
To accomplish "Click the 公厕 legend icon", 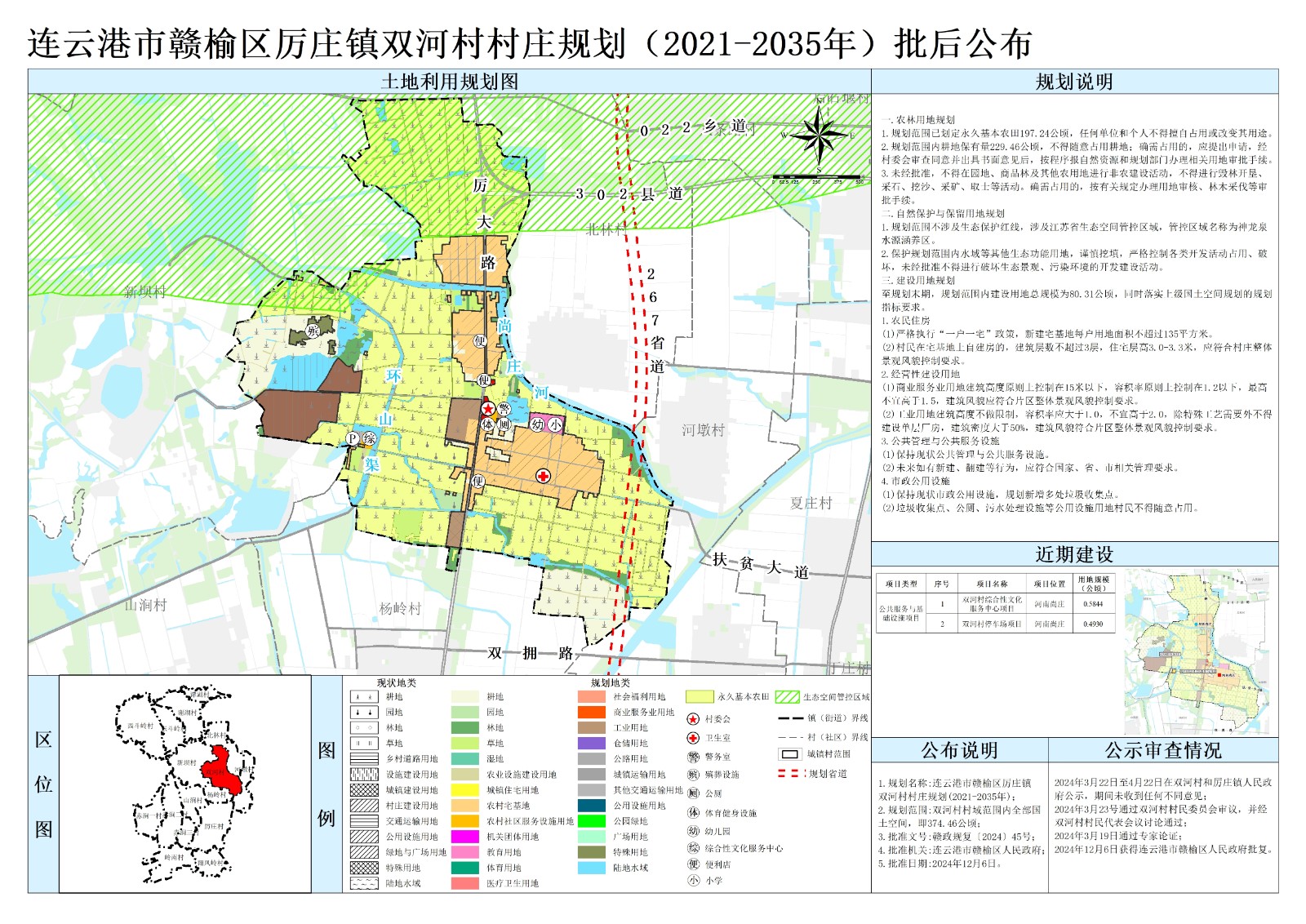I will pos(693,793).
